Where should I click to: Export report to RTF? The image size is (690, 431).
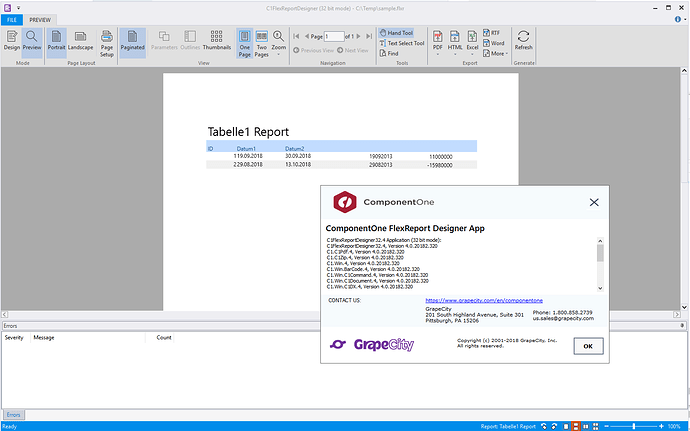[x=492, y=33]
